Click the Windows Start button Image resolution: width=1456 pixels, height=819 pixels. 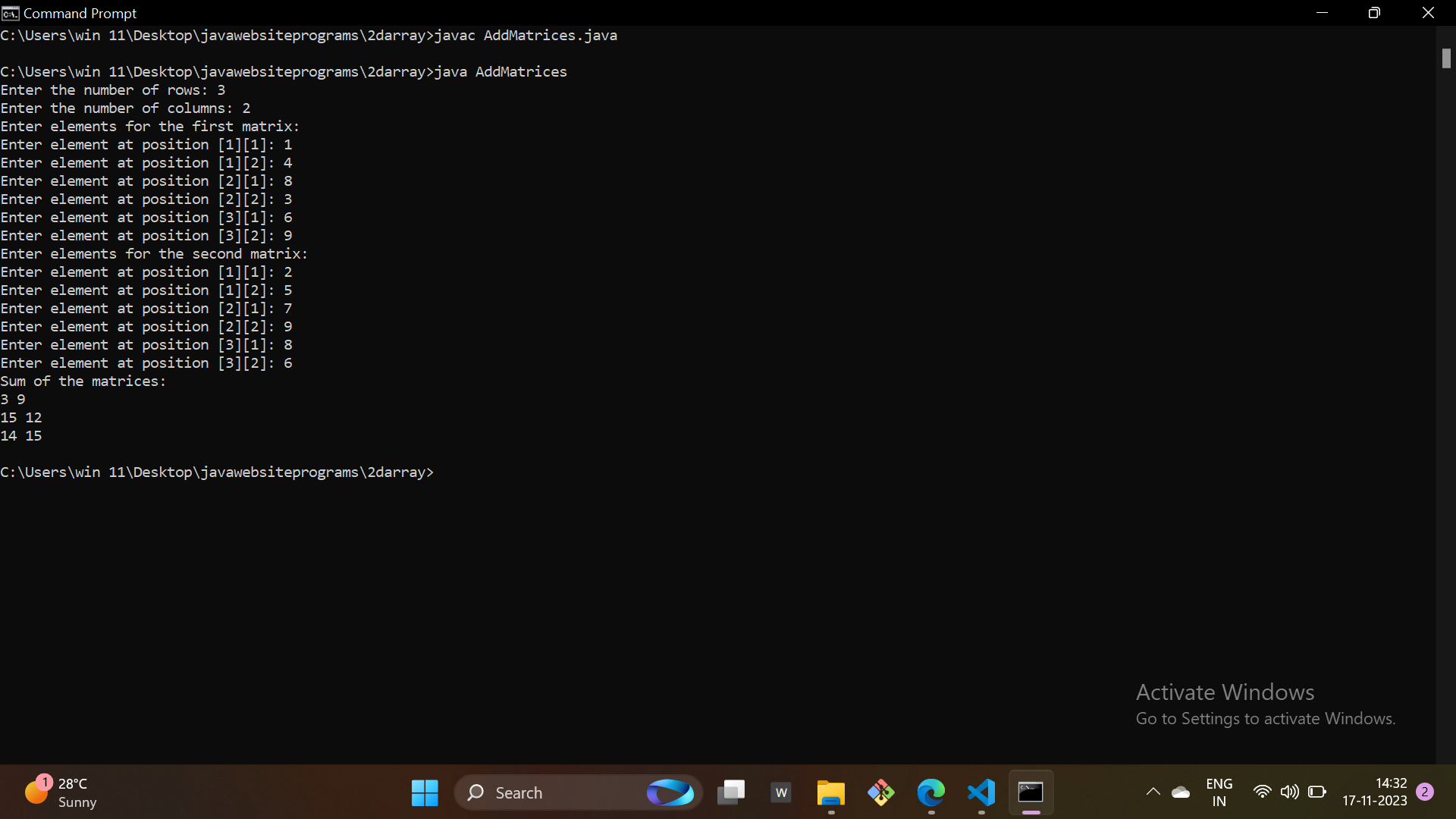point(425,792)
